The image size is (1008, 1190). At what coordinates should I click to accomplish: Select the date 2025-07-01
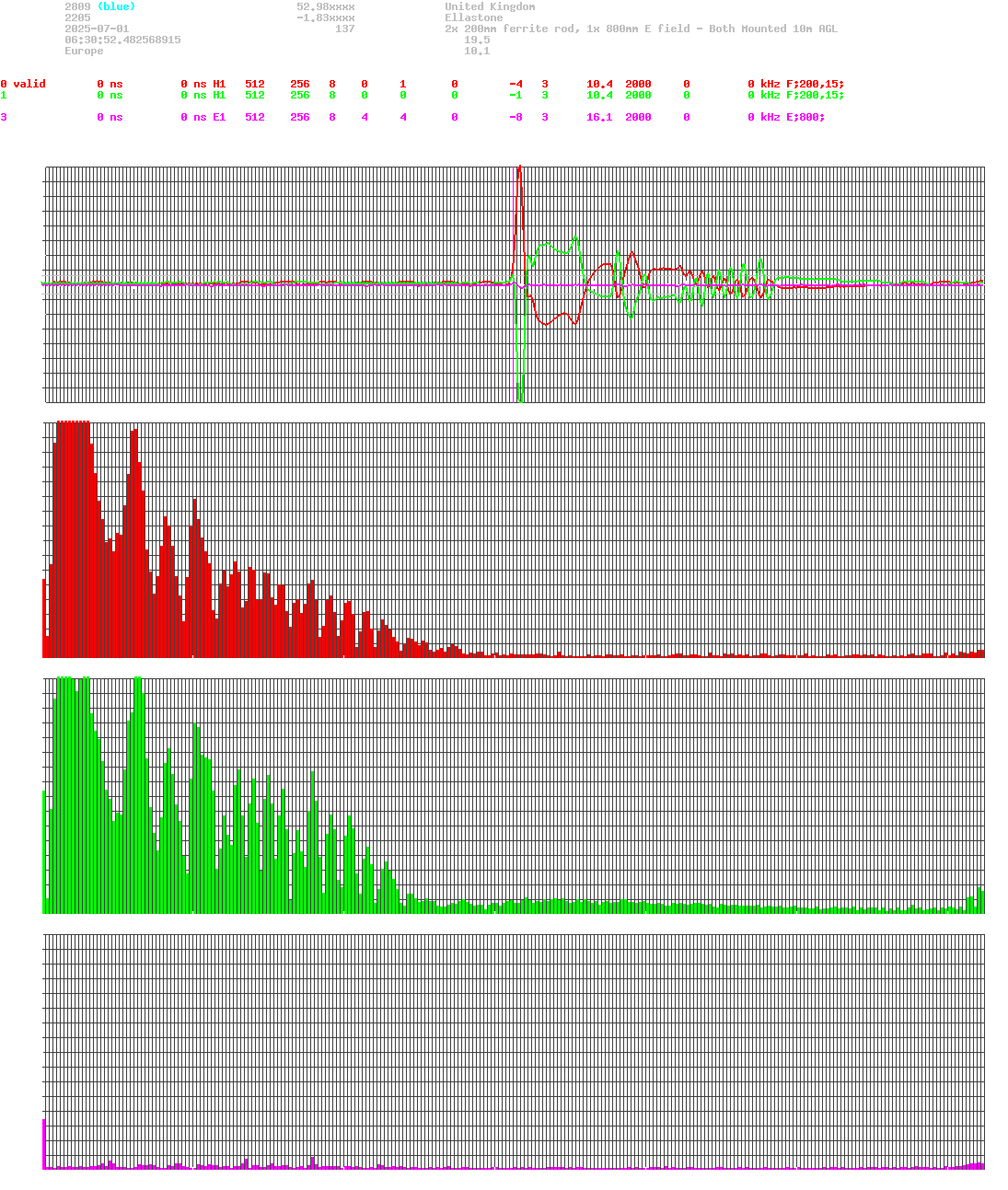(97, 29)
